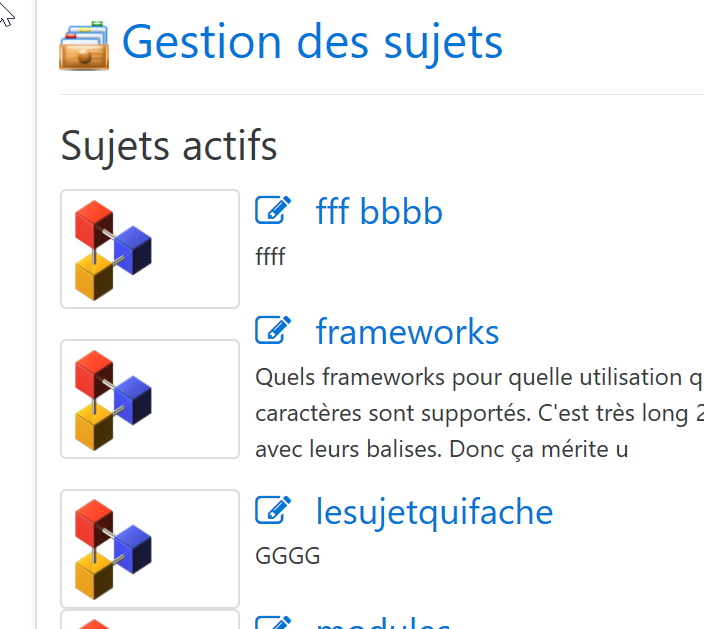Click the cubes thumbnail for fff bbbb
Screen dimensions: 704x629
[150, 249]
